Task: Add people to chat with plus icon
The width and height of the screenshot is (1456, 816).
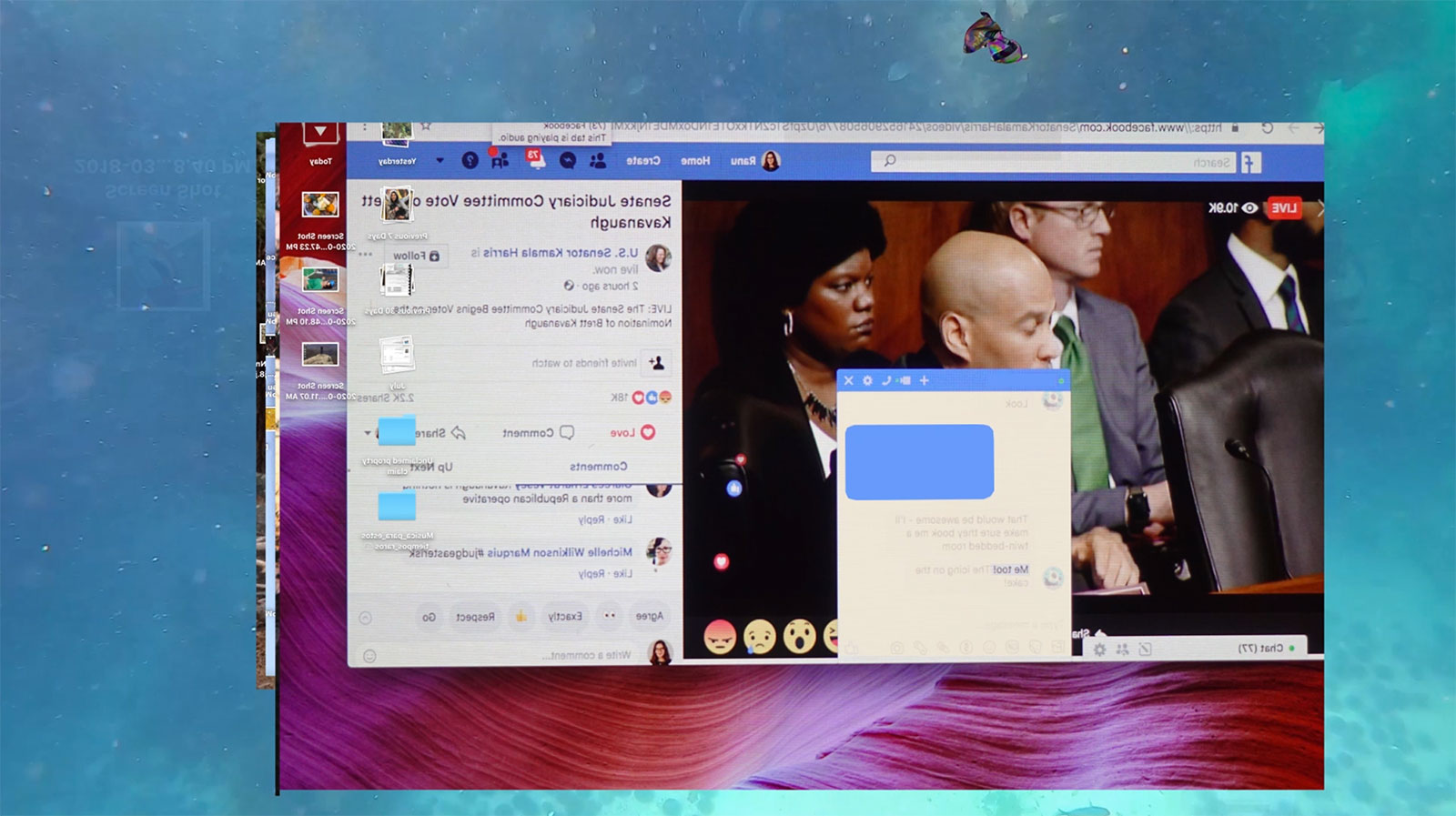Action: (x=924, y=380)
